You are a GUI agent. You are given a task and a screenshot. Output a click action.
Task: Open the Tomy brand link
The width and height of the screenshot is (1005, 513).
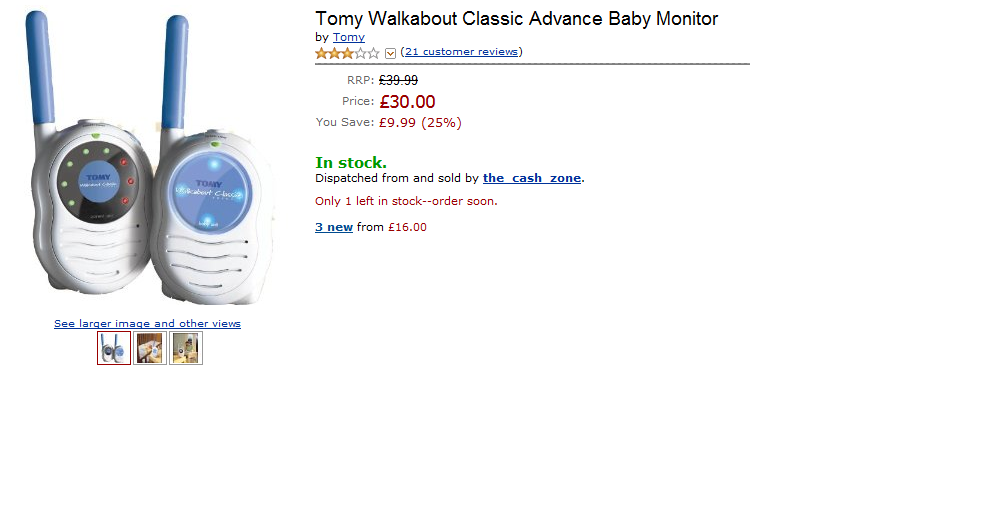click(349, 37)
